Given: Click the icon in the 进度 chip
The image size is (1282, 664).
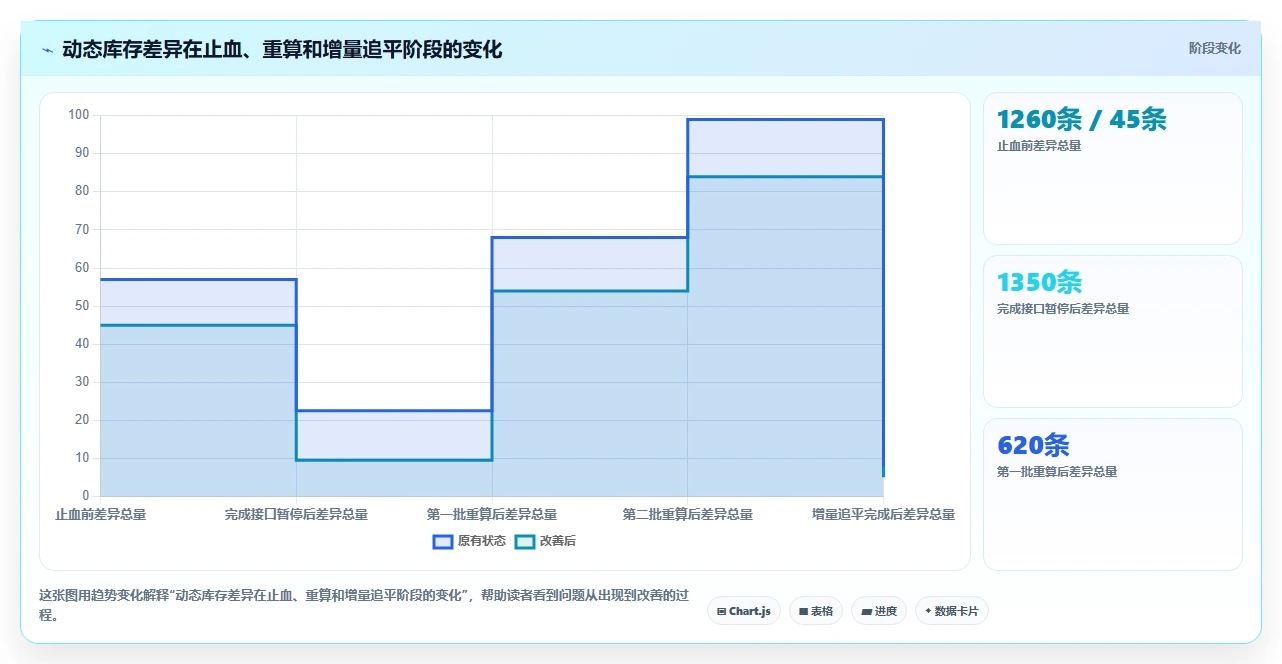Looking at the screenshot, I should click(x=865, y=611).
